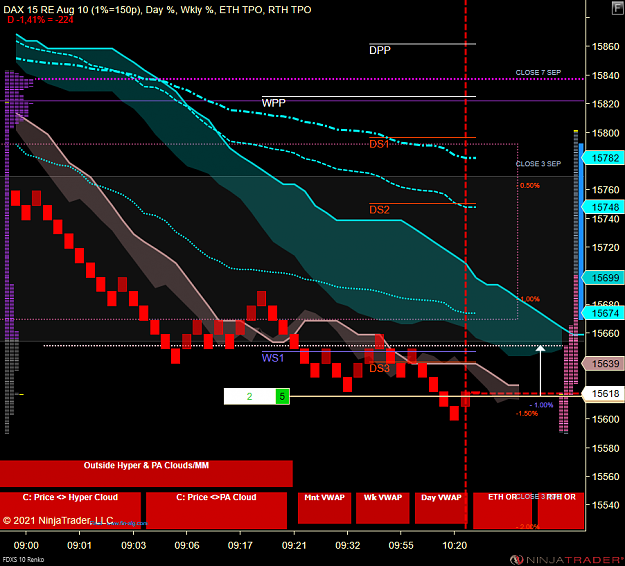Image resolution: width=625 pixels, height=566 pixels.
Task: Click the 15720 price axis value
Action: (x=605, y=248)
